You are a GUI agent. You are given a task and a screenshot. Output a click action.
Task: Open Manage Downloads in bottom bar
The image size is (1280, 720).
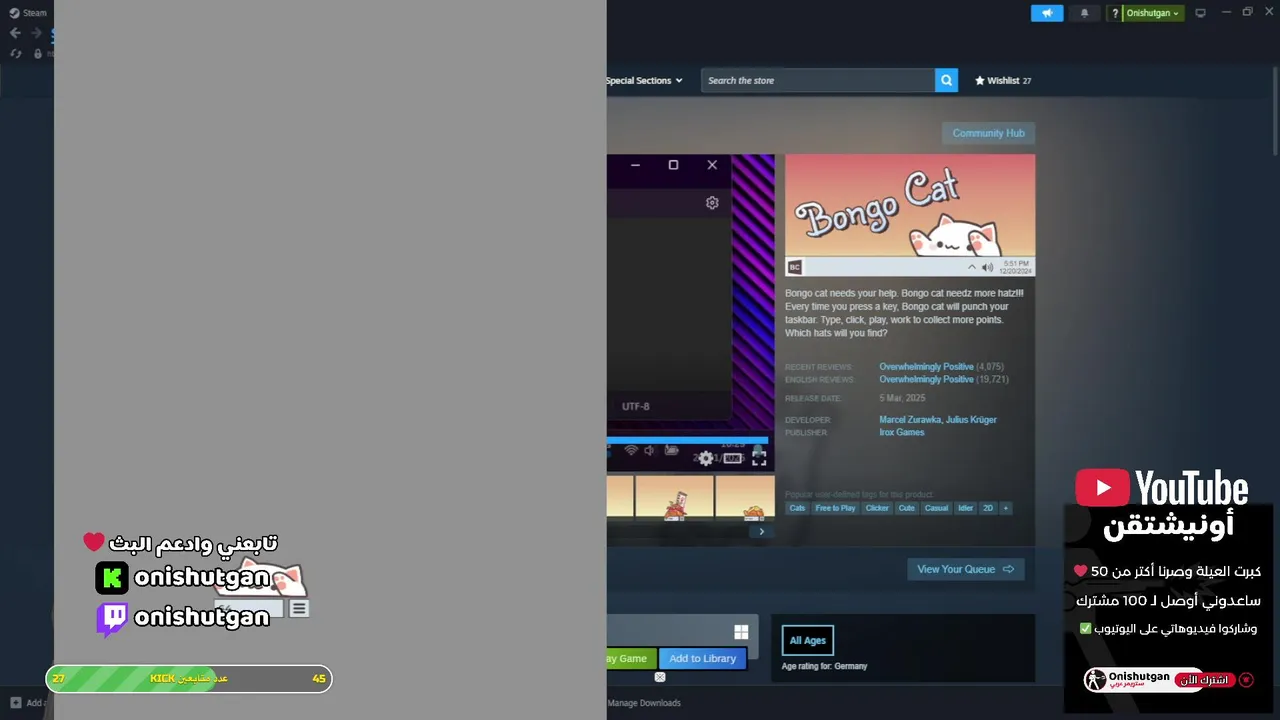pos(644,703)
